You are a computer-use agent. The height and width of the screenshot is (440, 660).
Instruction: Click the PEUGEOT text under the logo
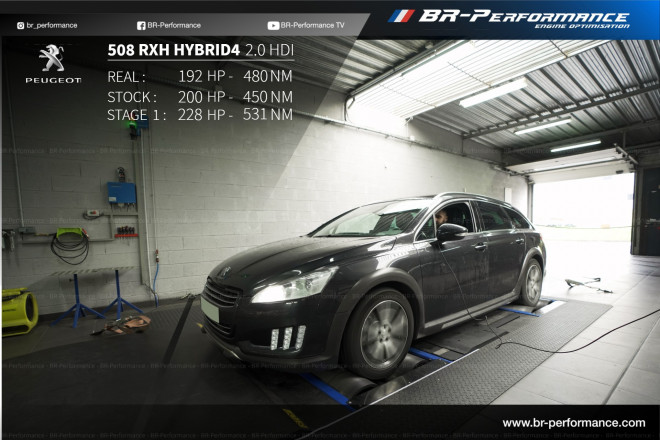pos(53,79)
